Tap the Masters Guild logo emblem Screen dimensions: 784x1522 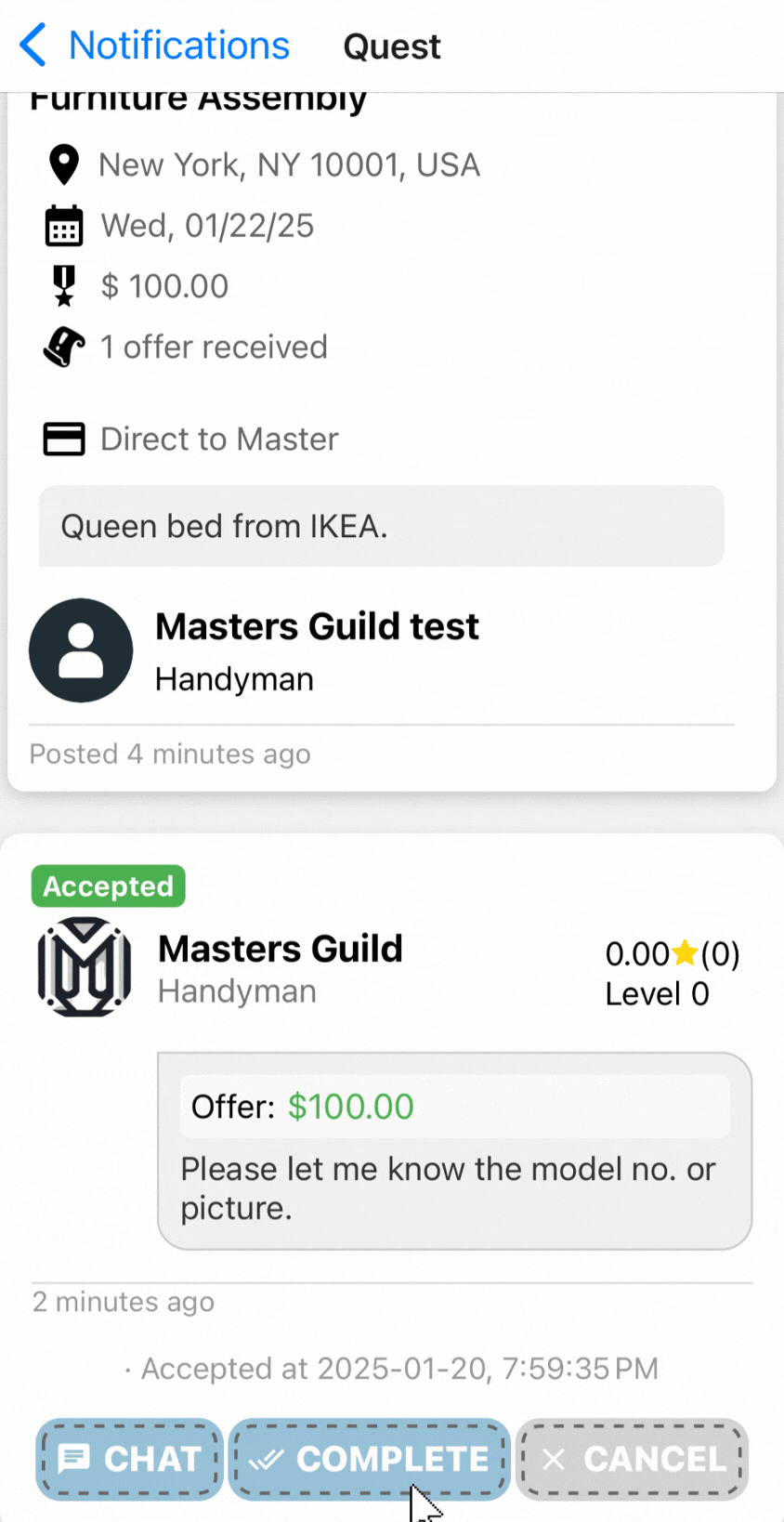(x=84, y=966)
